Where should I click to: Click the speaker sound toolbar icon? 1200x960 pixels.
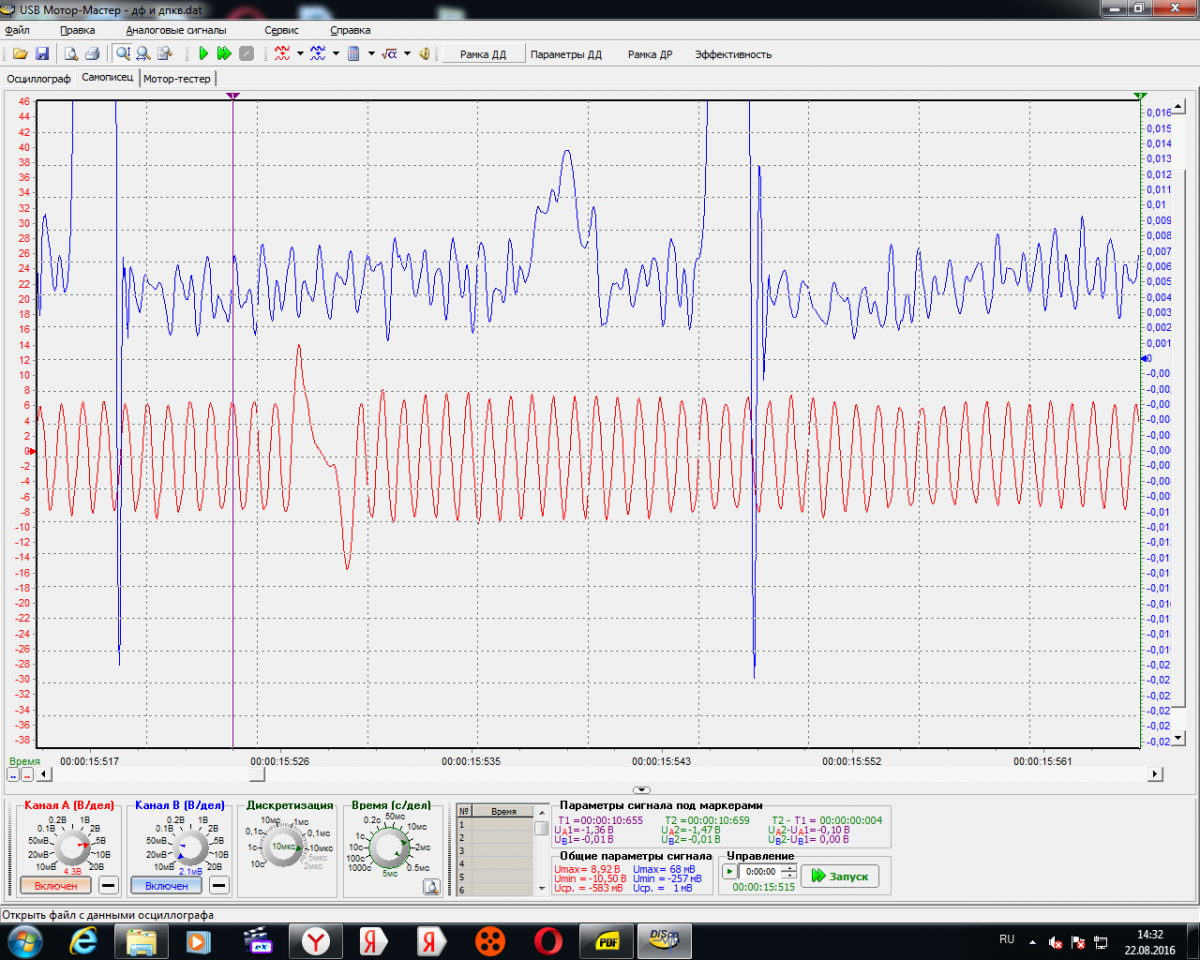point(425,54)
